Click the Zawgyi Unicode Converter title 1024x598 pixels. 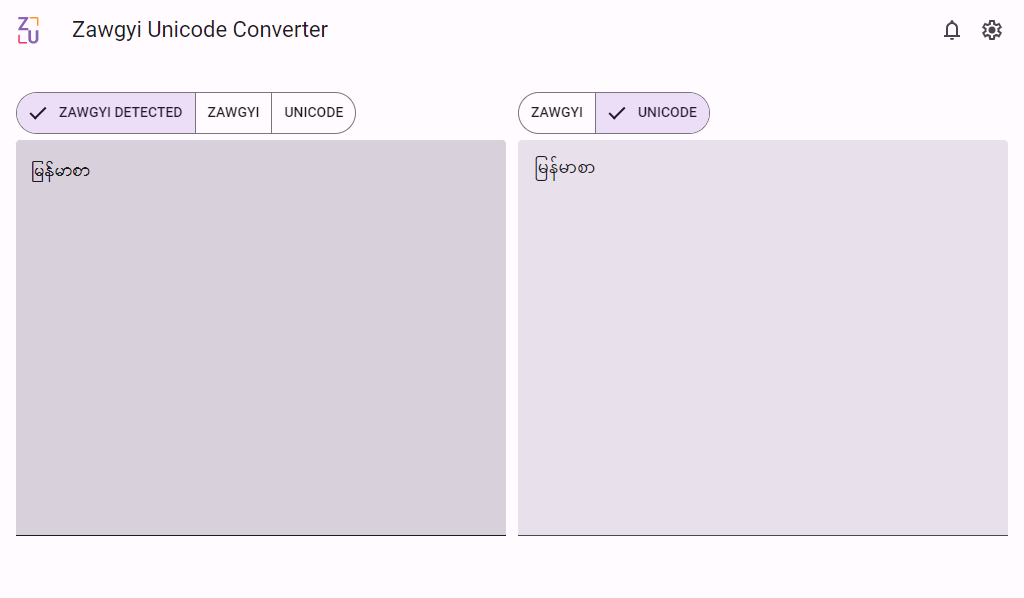(x=200, y=30)
